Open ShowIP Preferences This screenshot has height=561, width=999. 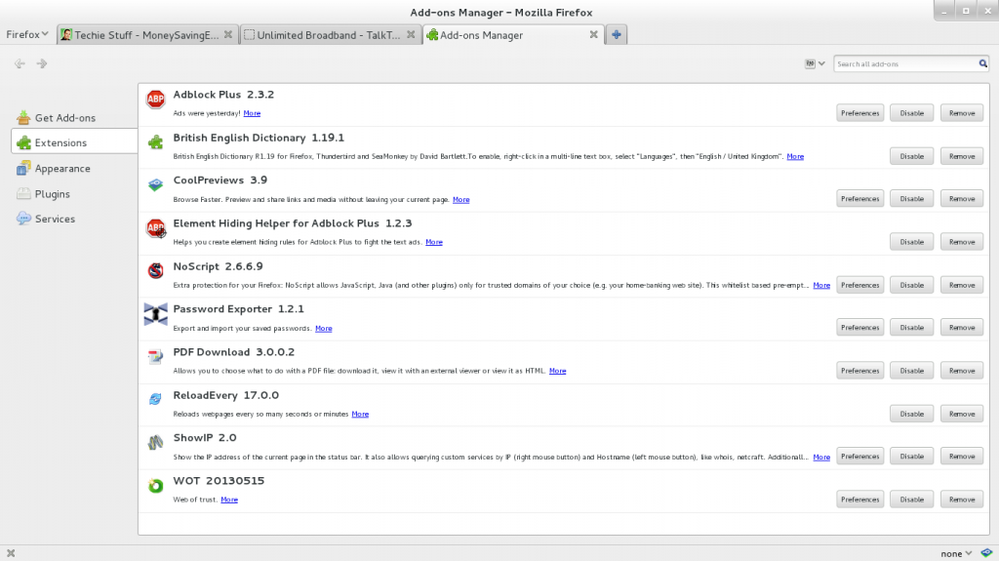(x=859, y=457)
